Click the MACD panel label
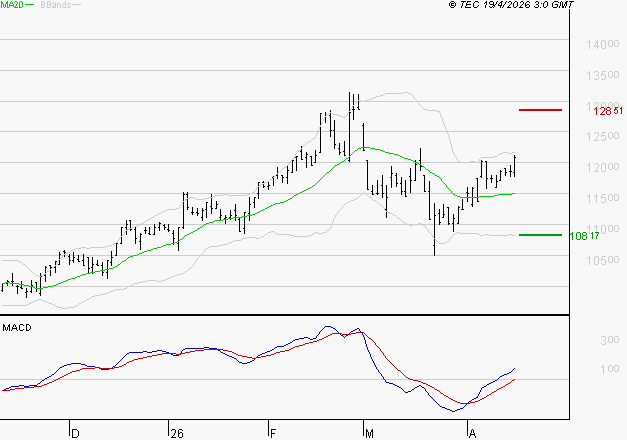 (17, 328)
